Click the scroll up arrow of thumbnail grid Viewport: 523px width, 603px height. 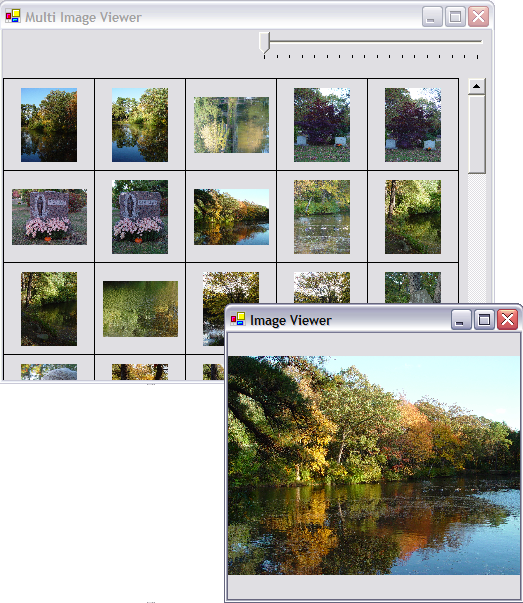point(476,87)
